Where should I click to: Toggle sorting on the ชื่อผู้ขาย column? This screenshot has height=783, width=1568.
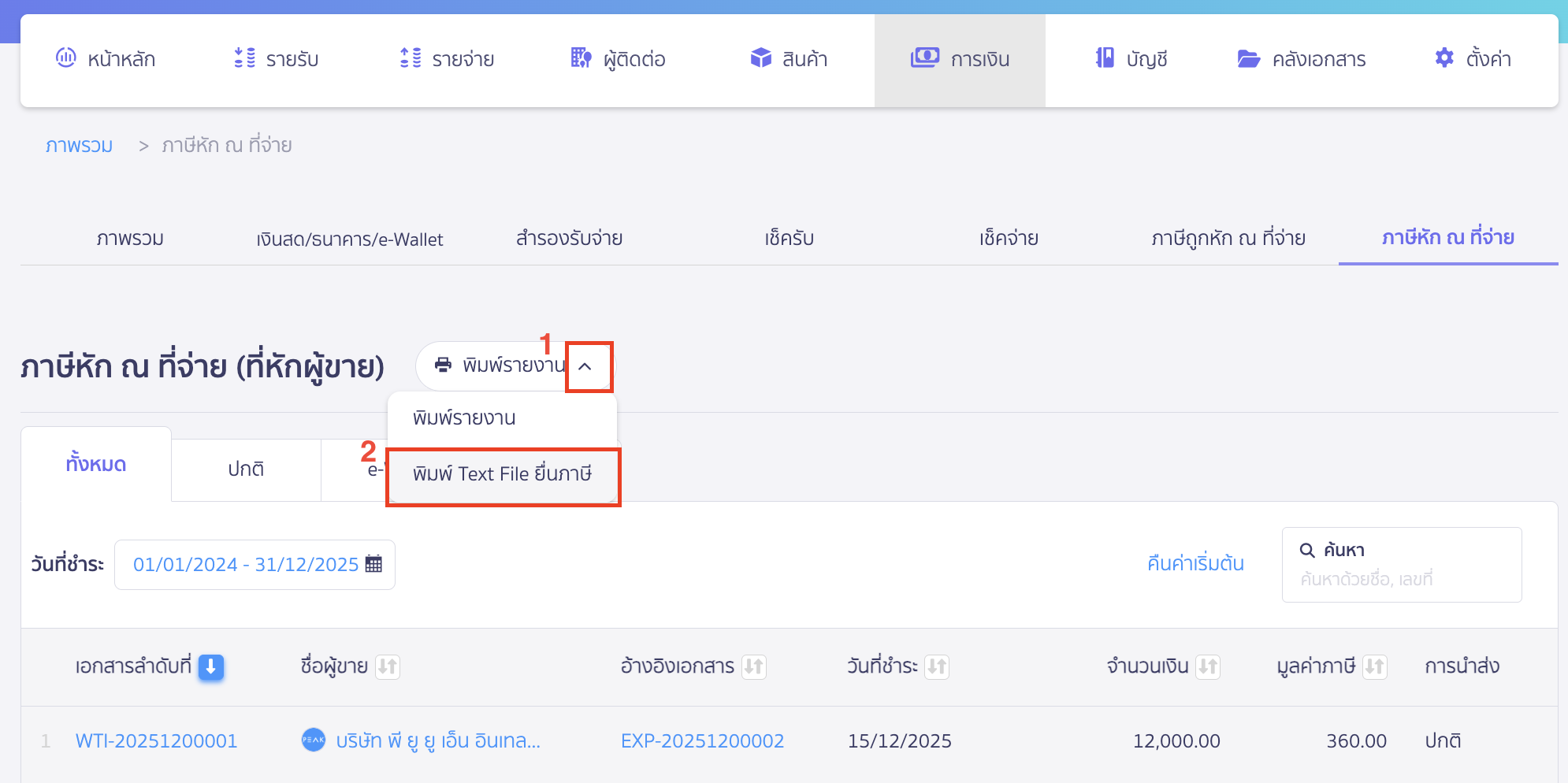click(x=388, y=666)
